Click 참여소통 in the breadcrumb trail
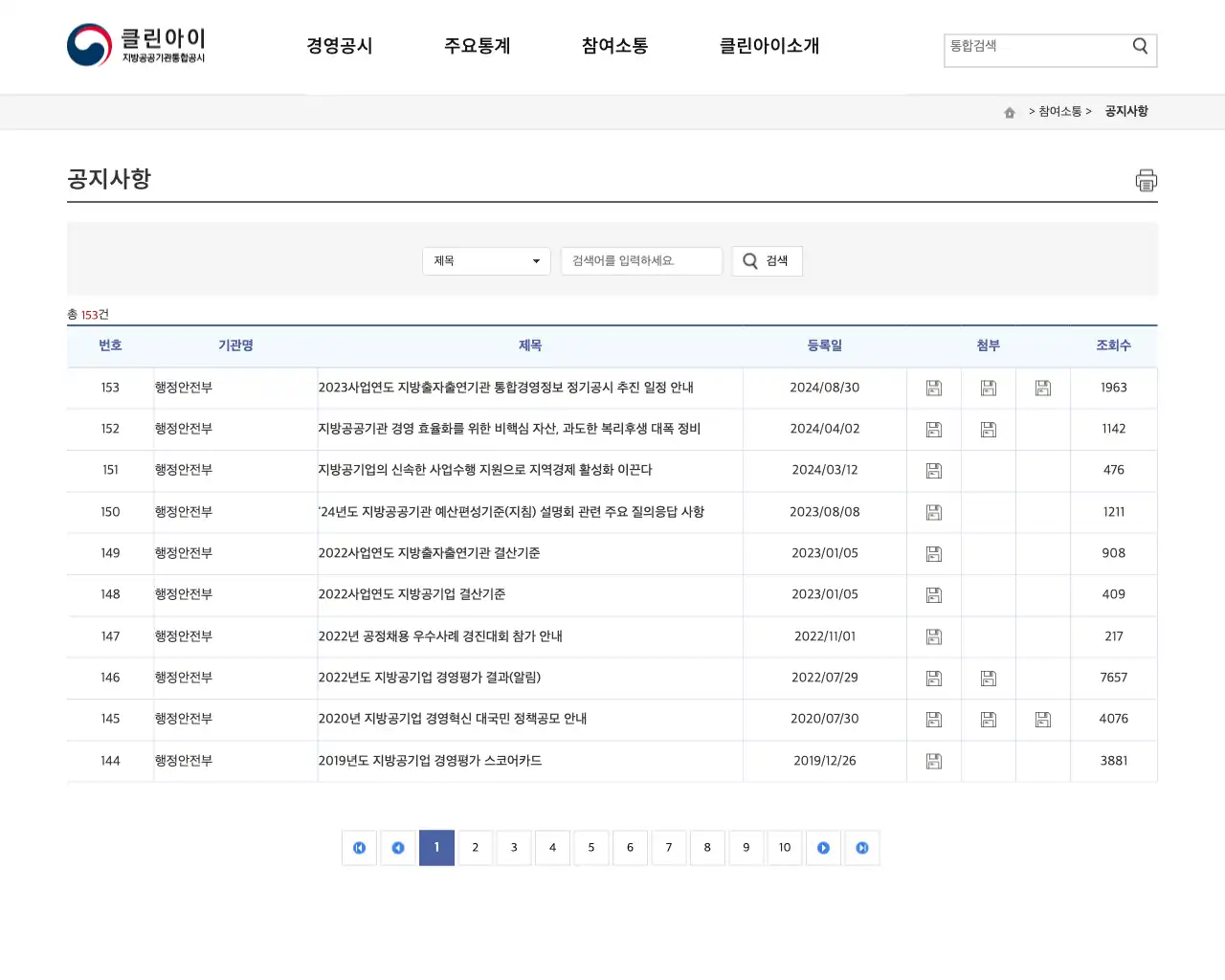 (x=1058, y=111)
